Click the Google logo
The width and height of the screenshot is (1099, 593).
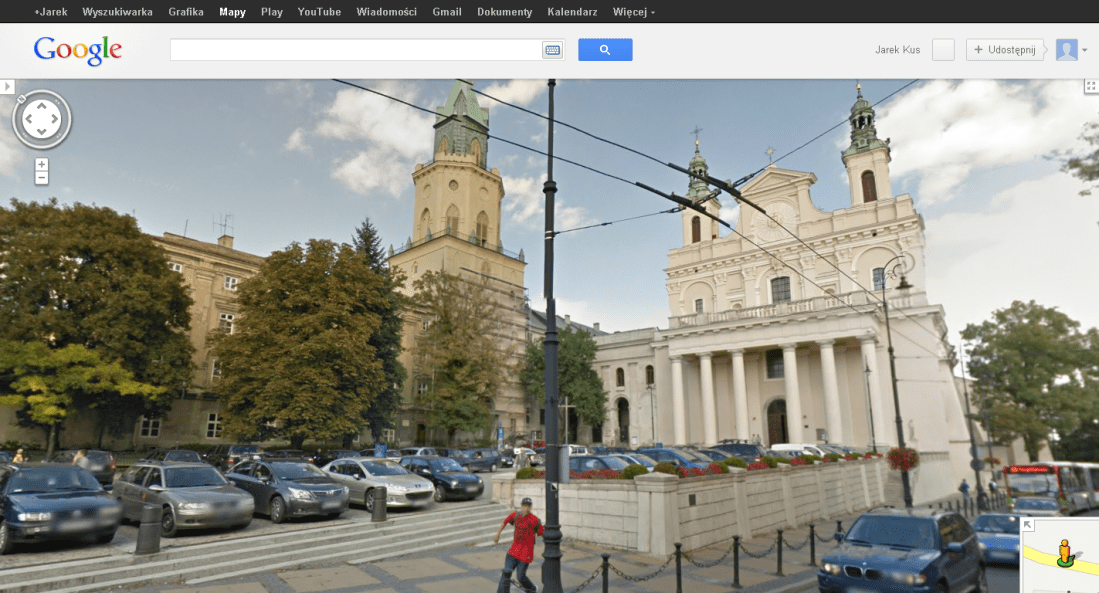click(77, 50)
